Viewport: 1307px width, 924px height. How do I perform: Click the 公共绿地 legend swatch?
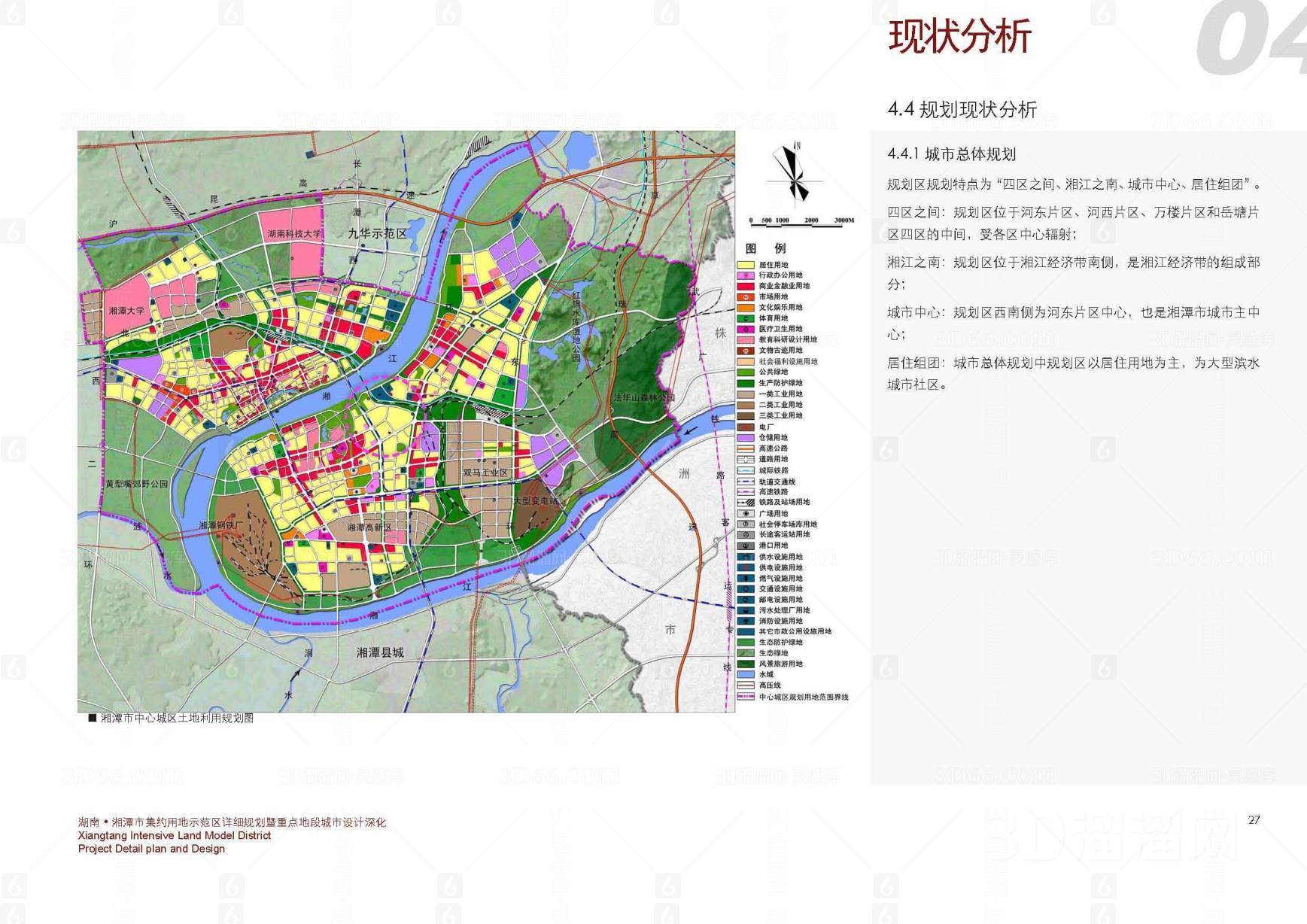(745, 372)
